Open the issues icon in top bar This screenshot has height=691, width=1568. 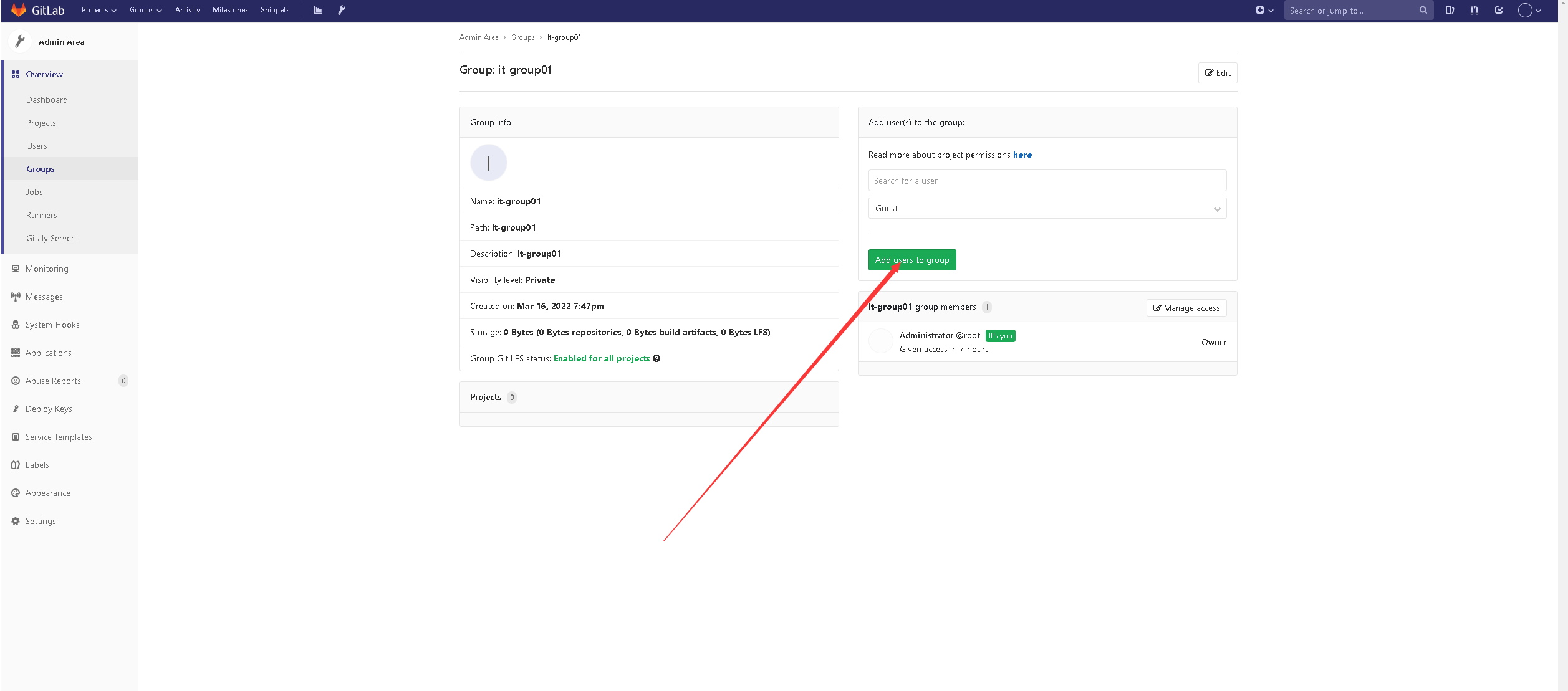coord(1450,10)
